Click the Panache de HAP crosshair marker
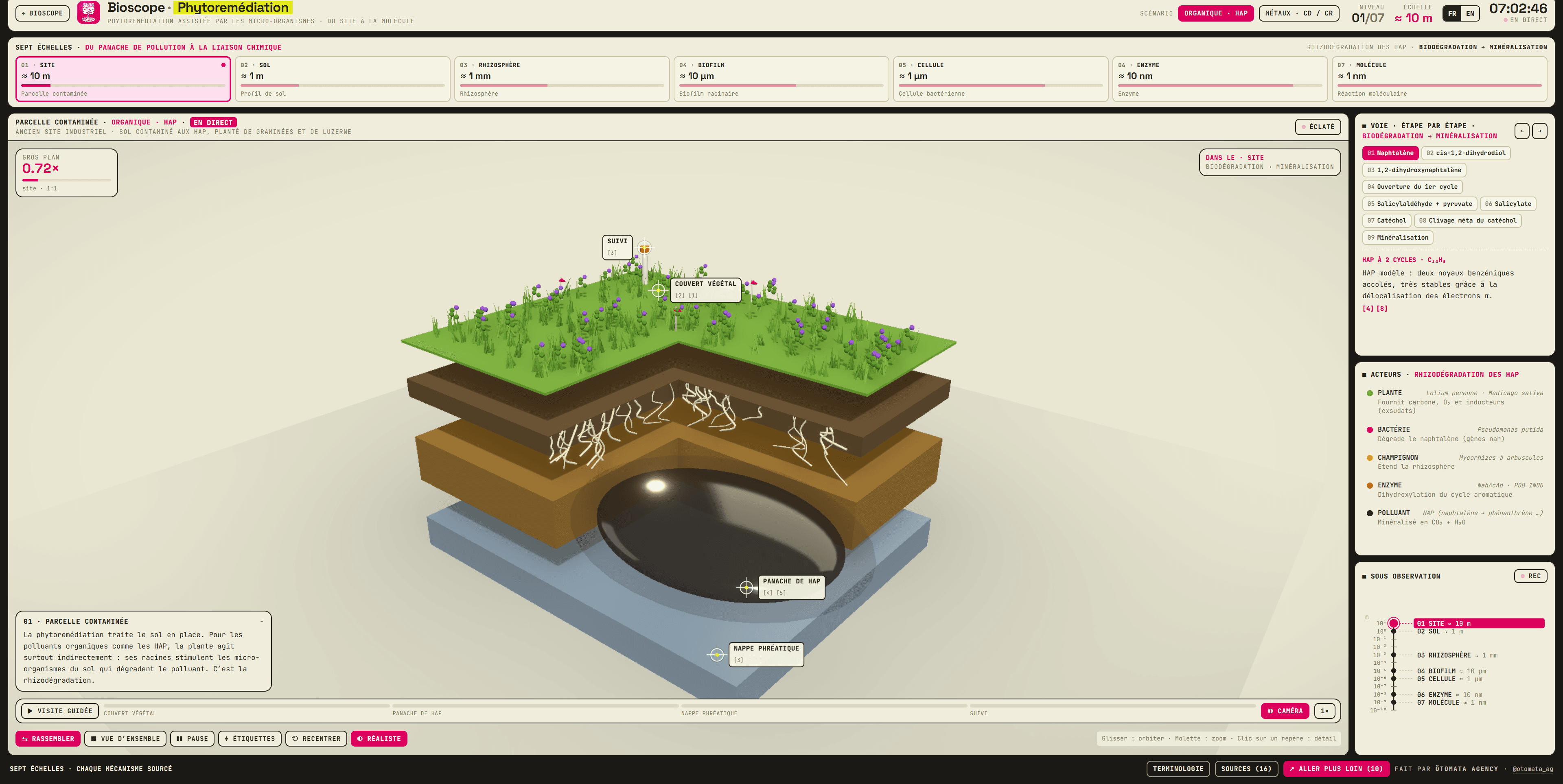 pos(746,587)
